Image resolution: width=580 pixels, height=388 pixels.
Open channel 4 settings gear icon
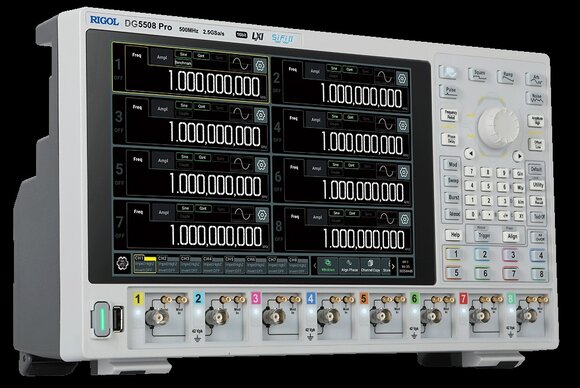click(402, 125)
